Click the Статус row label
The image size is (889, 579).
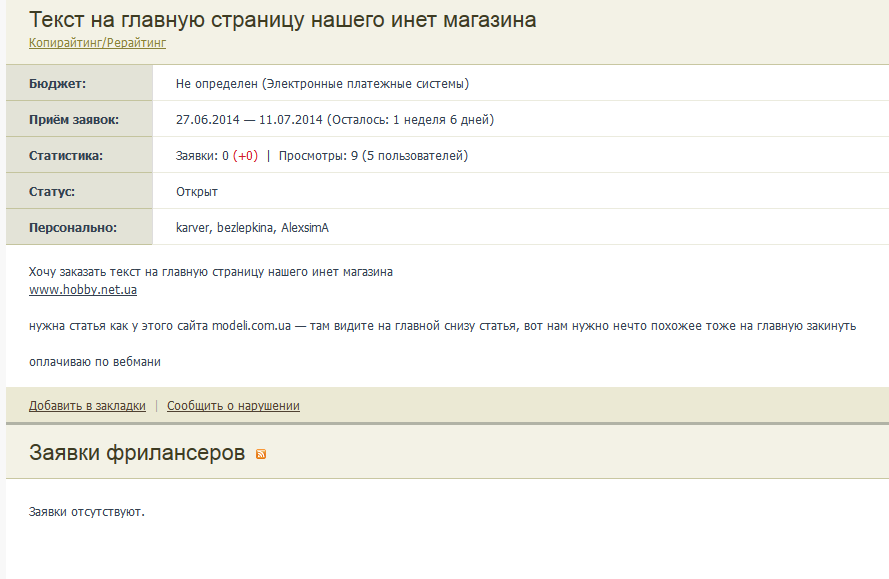click(52, 192)
